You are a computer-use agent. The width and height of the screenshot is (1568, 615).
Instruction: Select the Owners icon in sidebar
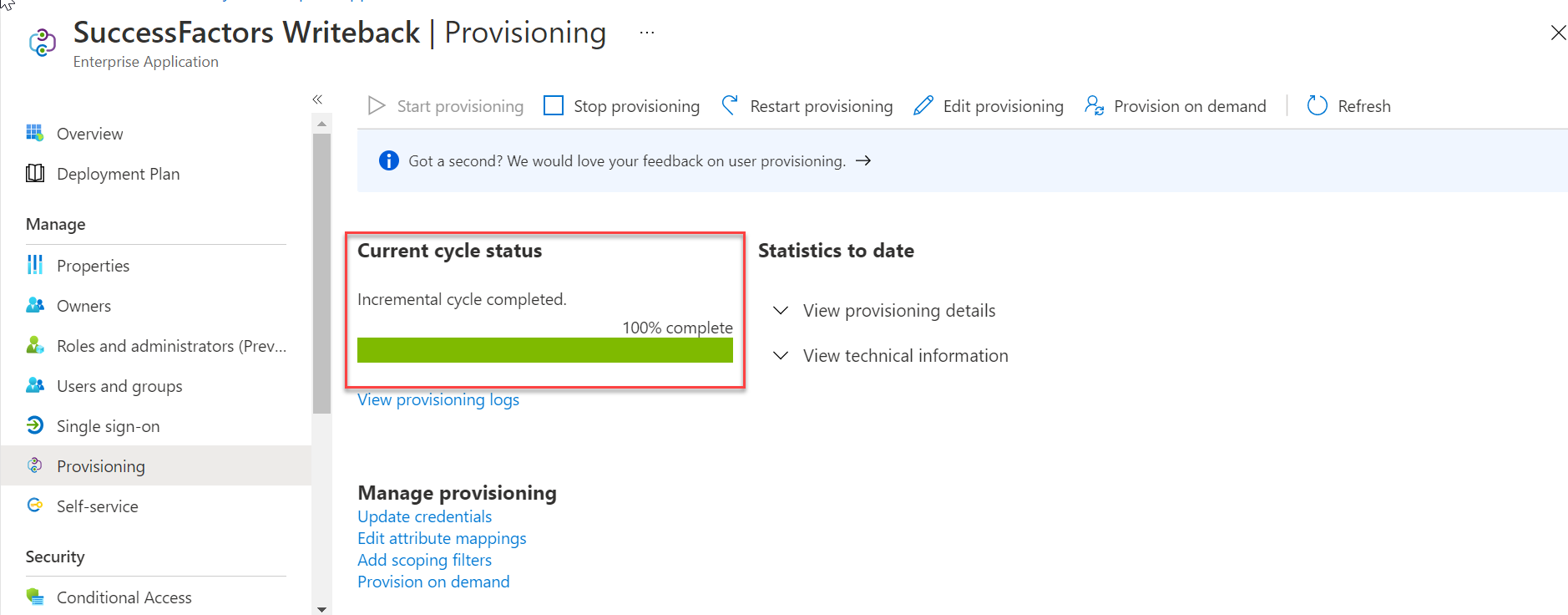[34, 305]
